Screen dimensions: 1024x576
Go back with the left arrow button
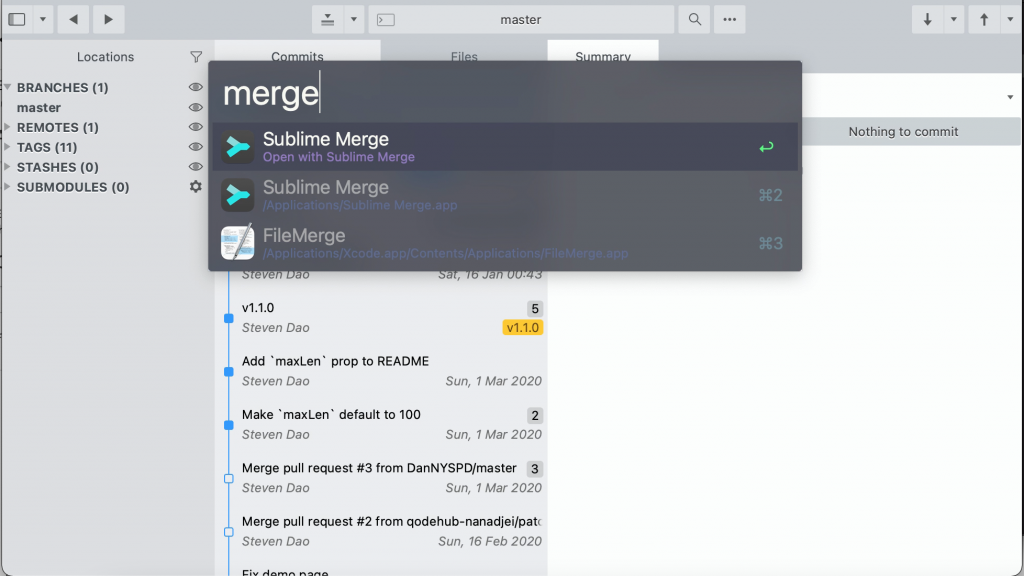point(73,19)
